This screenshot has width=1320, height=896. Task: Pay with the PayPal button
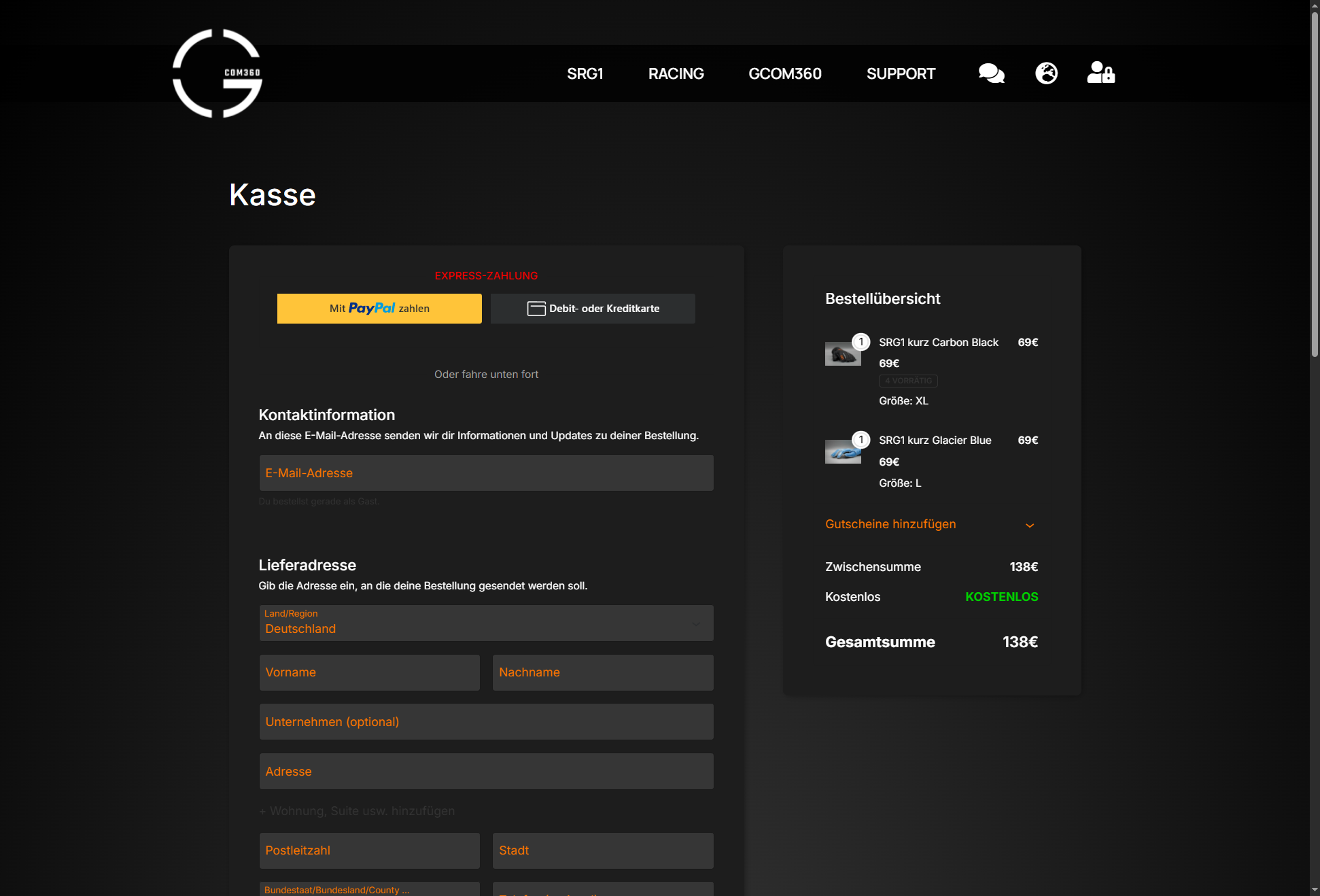point(379,309)
